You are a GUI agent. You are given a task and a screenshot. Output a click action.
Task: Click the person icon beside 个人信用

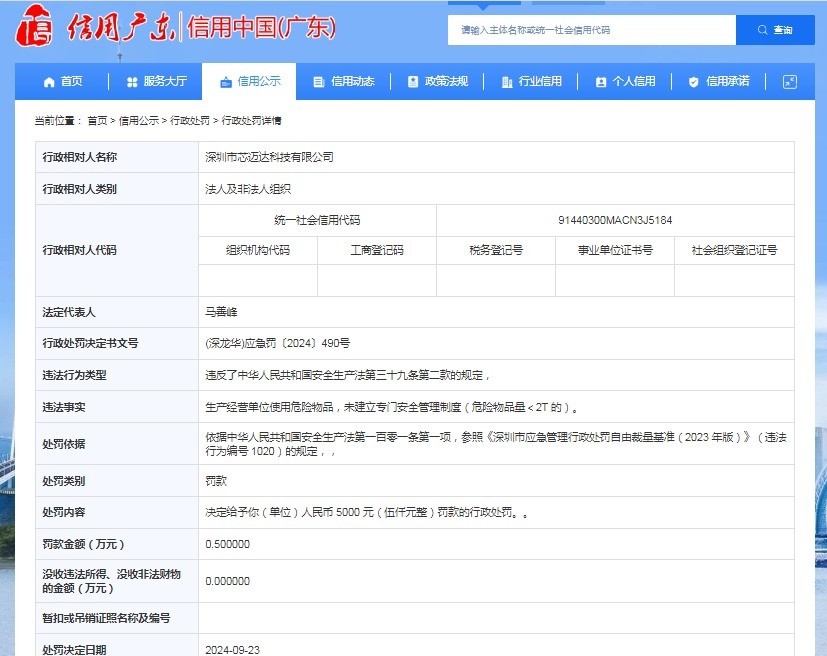click(600, 82)
